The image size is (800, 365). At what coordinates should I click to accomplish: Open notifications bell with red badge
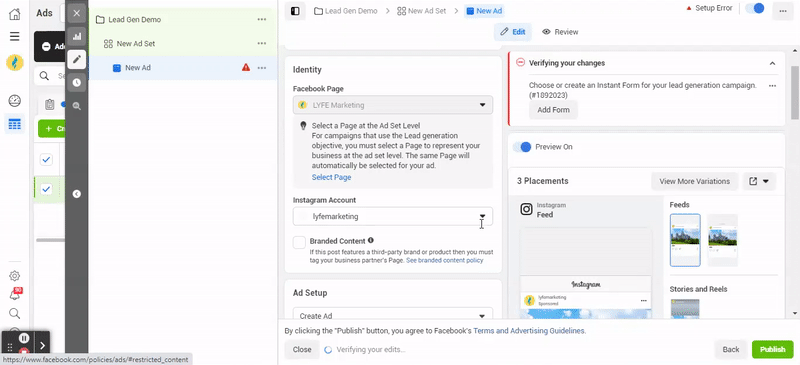tap(15, 295)
